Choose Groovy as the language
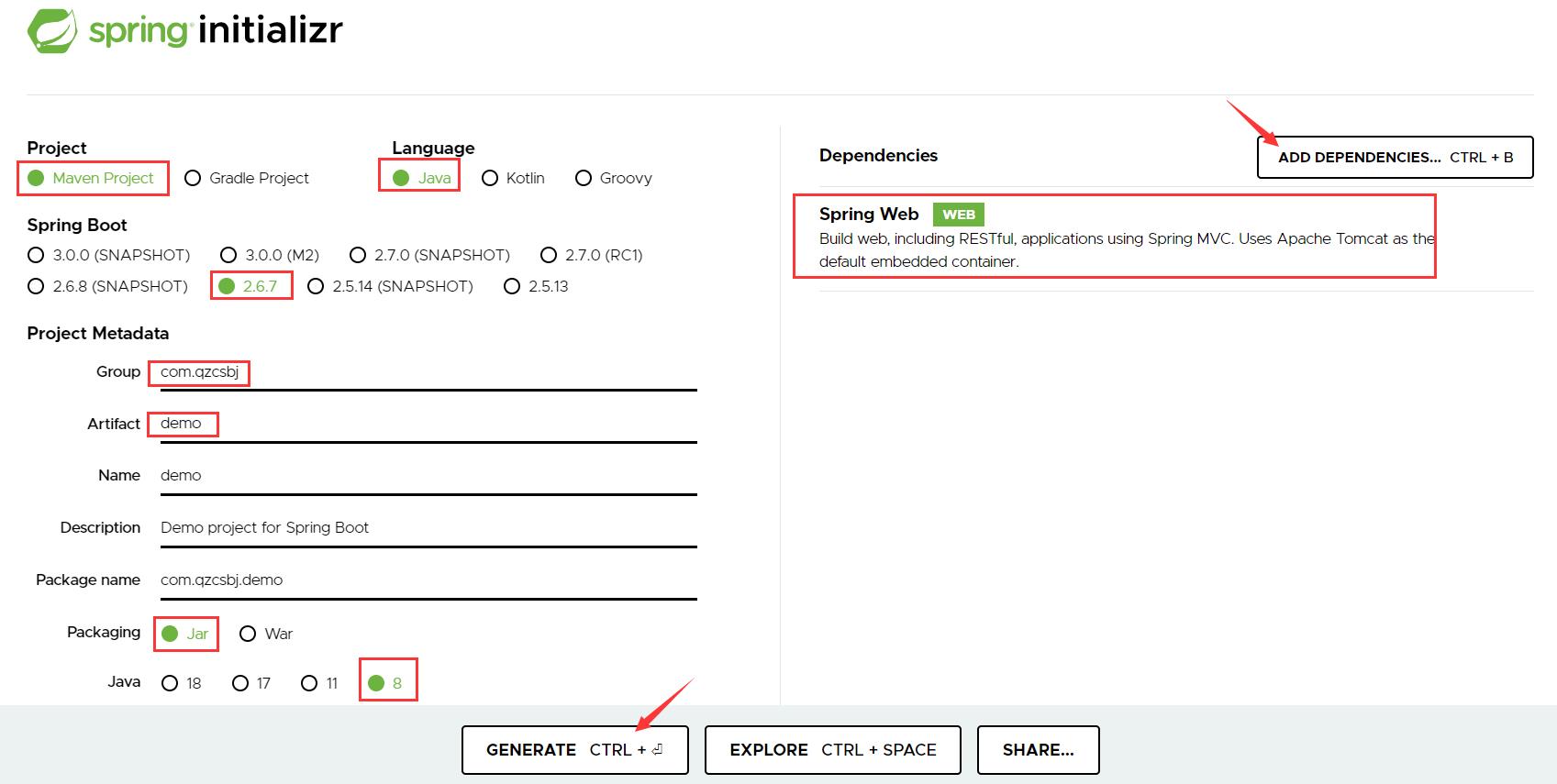Viewport: 1557px width, 784px height. (x=614, y=178)
